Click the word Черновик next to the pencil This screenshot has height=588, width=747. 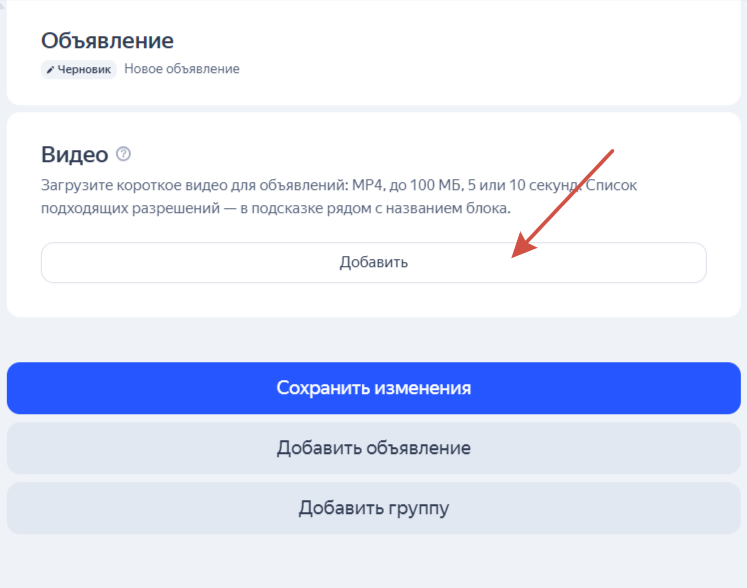85,69
